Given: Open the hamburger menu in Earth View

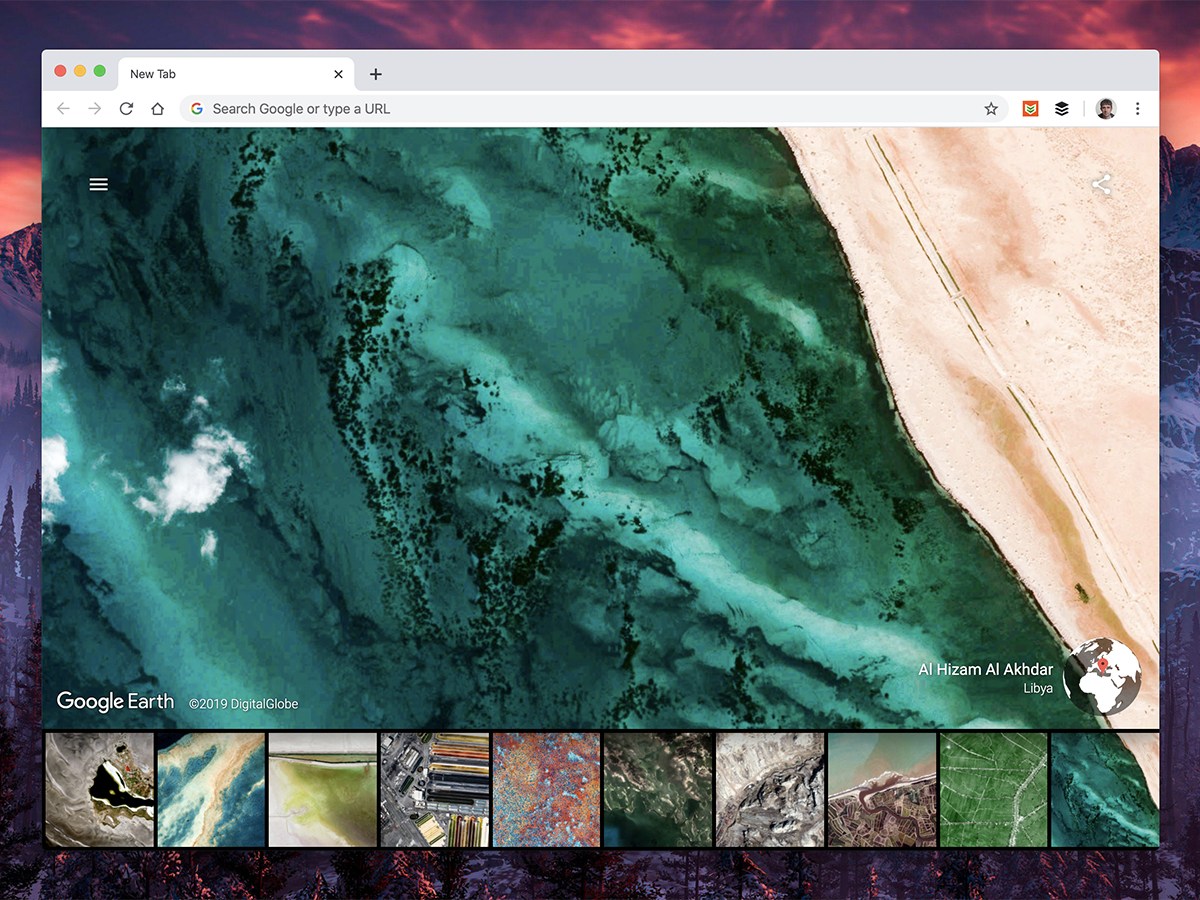Looking at the screenshot, I should (98, 184).
